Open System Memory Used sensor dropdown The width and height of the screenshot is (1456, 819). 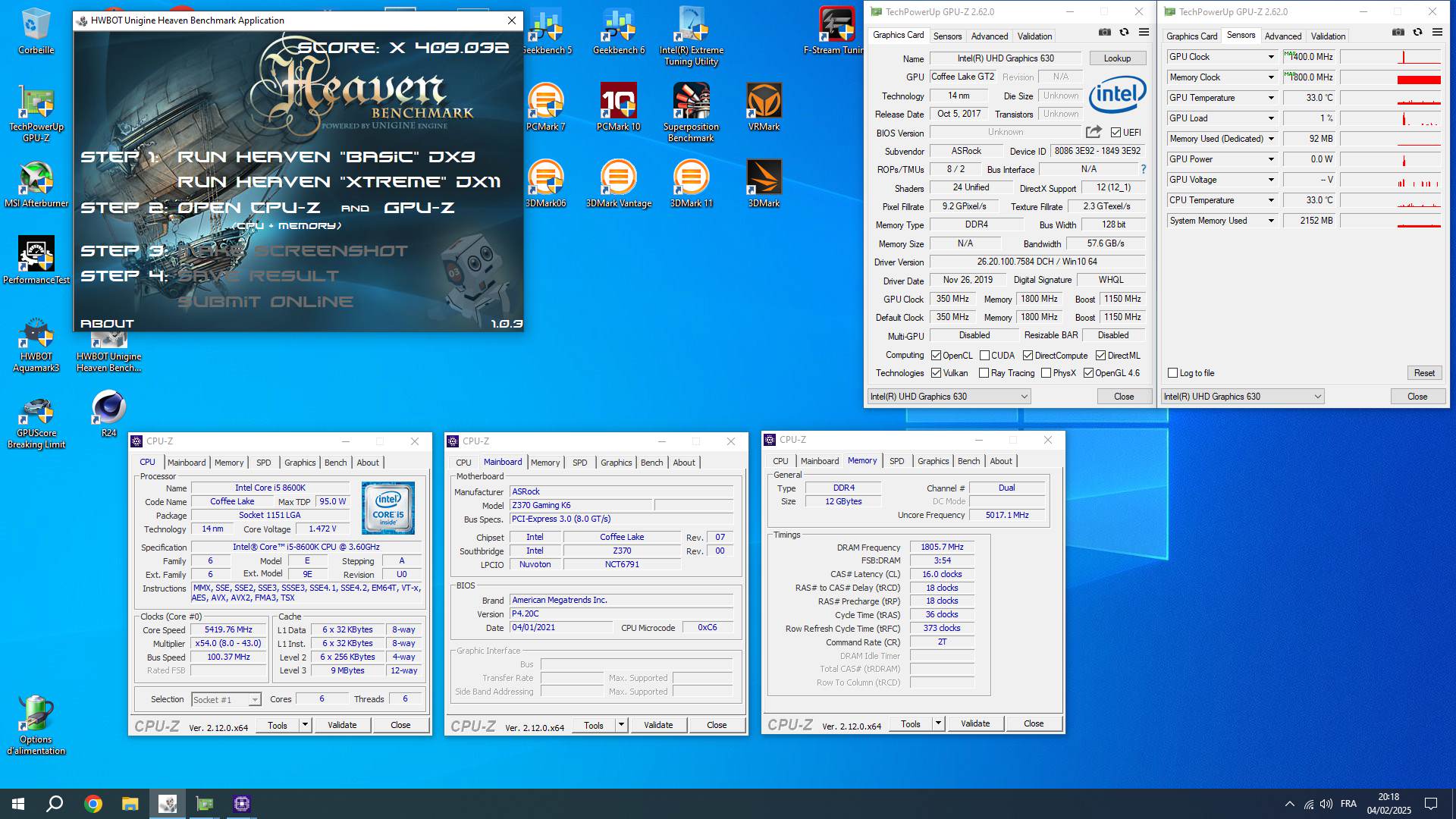[1271, 221]
